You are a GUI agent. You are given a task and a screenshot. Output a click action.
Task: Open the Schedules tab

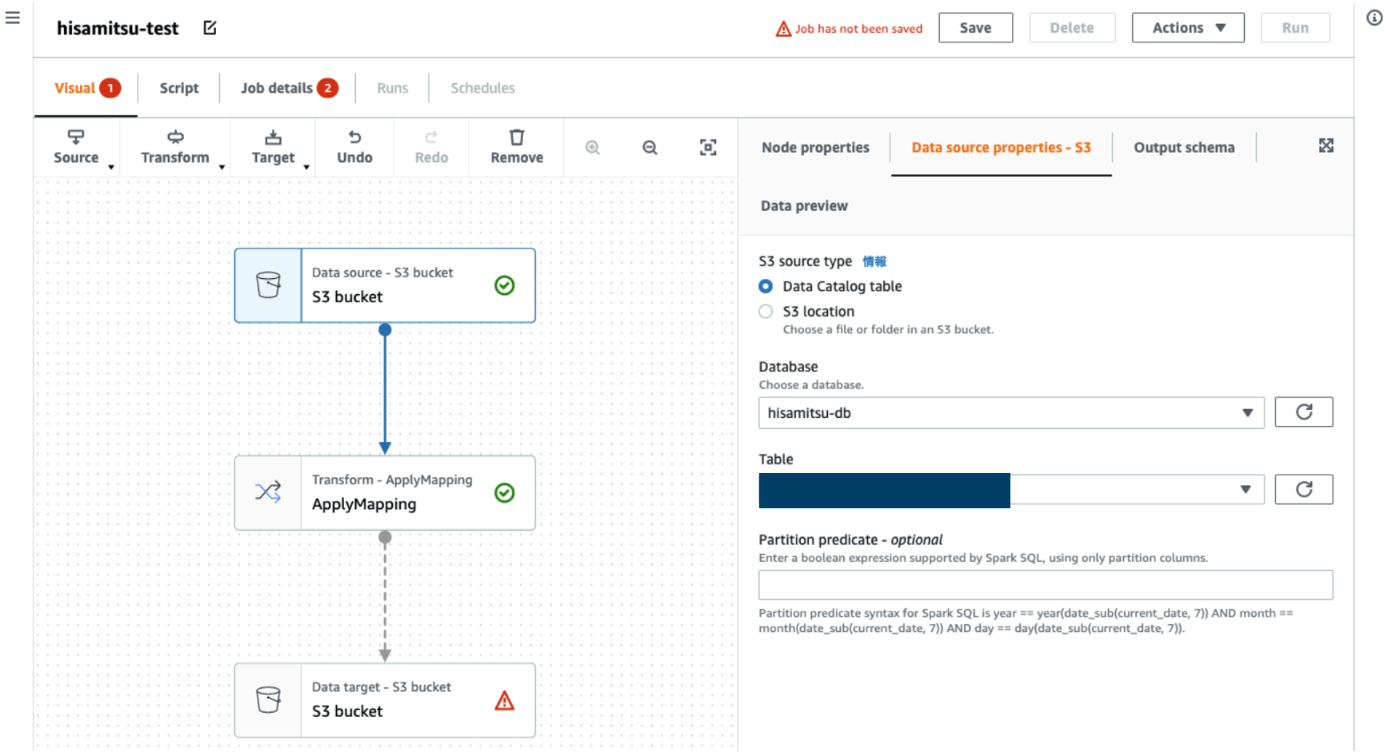click(482, 88)
